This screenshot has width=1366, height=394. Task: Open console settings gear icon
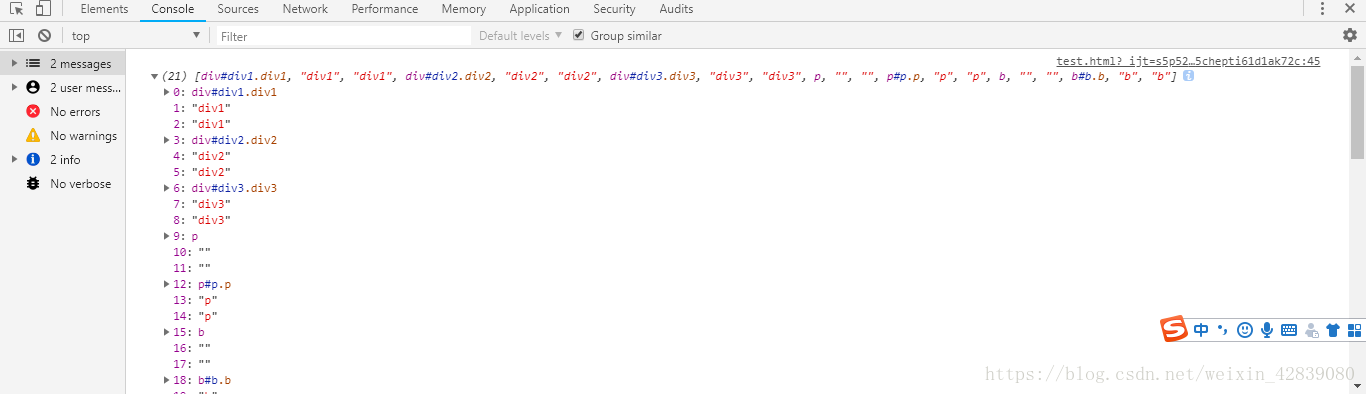(1350, 35)
